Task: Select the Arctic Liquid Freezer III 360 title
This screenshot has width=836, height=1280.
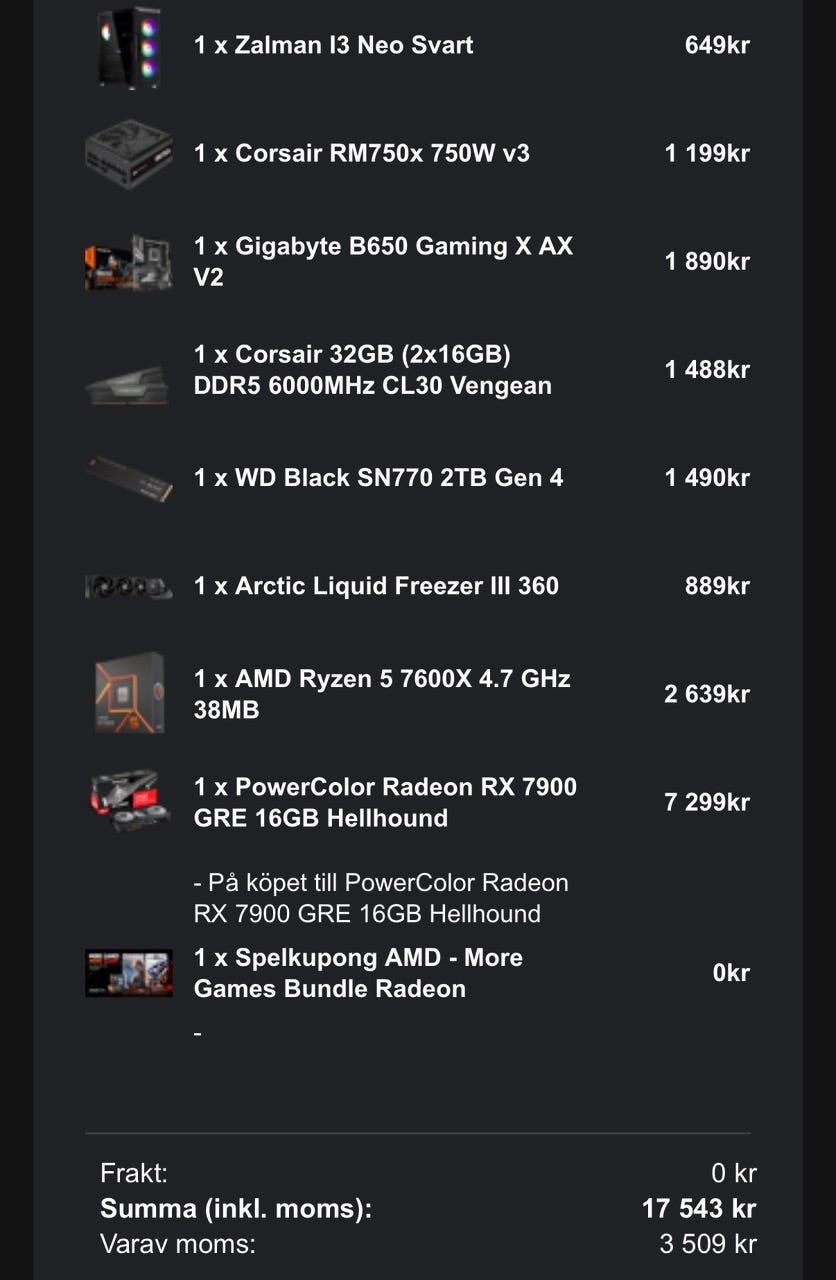Action: point(376,586)
